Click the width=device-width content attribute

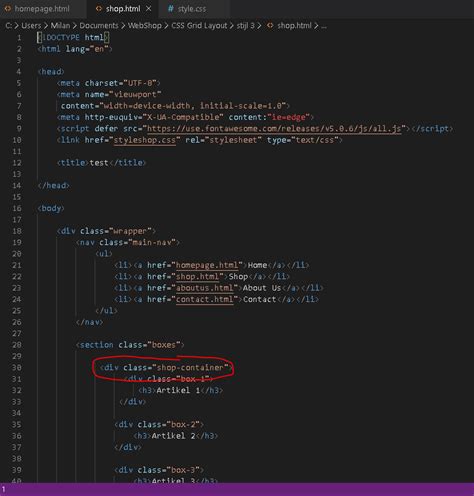[175, 106]
